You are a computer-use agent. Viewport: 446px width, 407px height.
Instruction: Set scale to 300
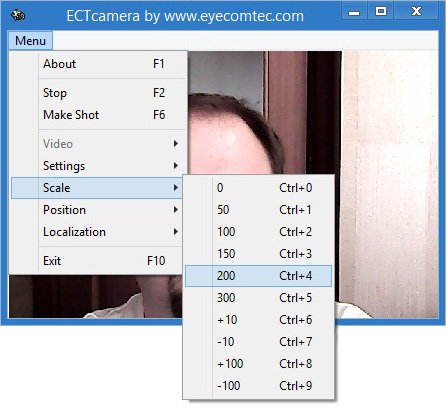pyautogui.click(x=258, y=298)
